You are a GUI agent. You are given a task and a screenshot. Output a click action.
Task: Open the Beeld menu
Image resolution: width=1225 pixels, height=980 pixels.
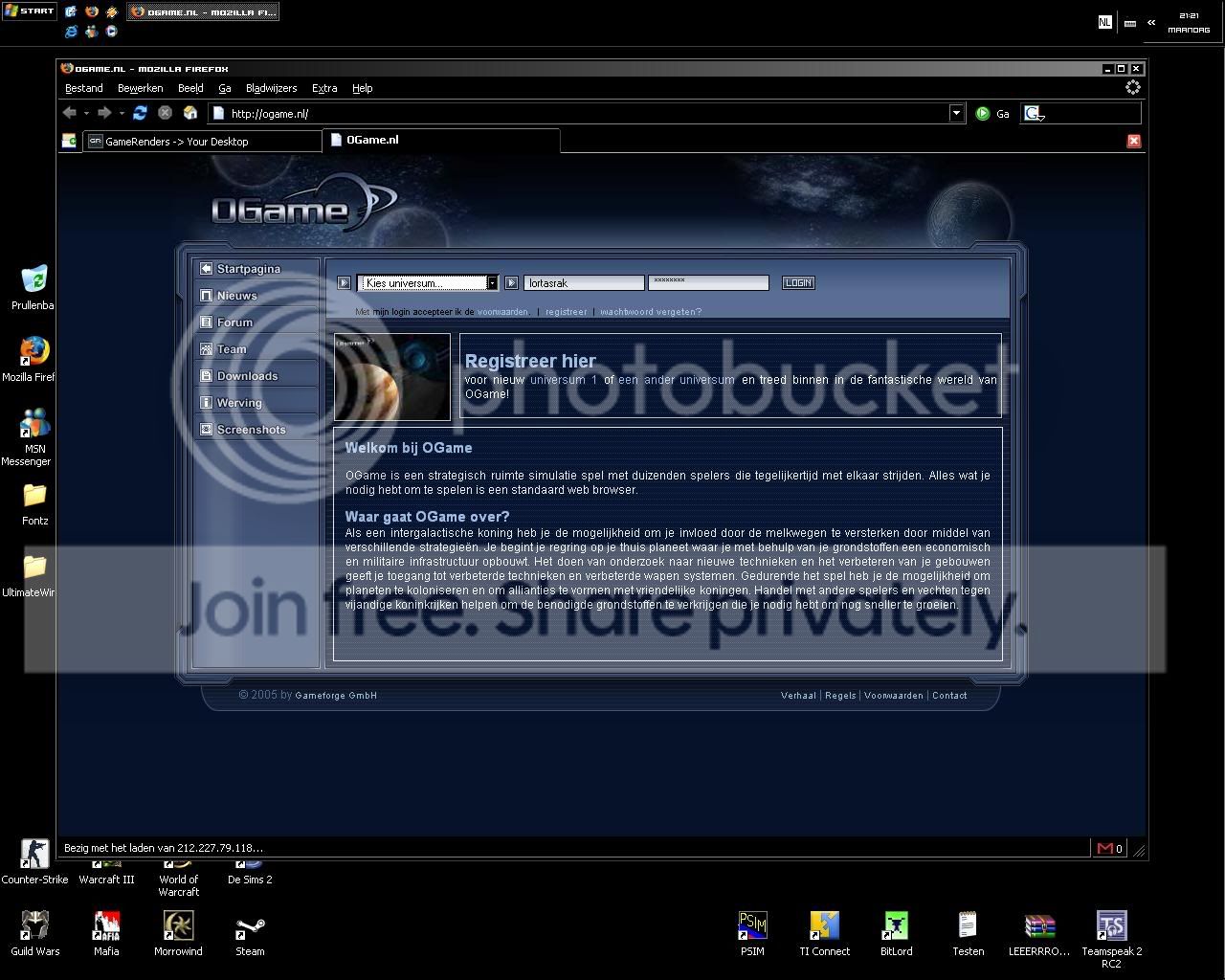point(190,88)
